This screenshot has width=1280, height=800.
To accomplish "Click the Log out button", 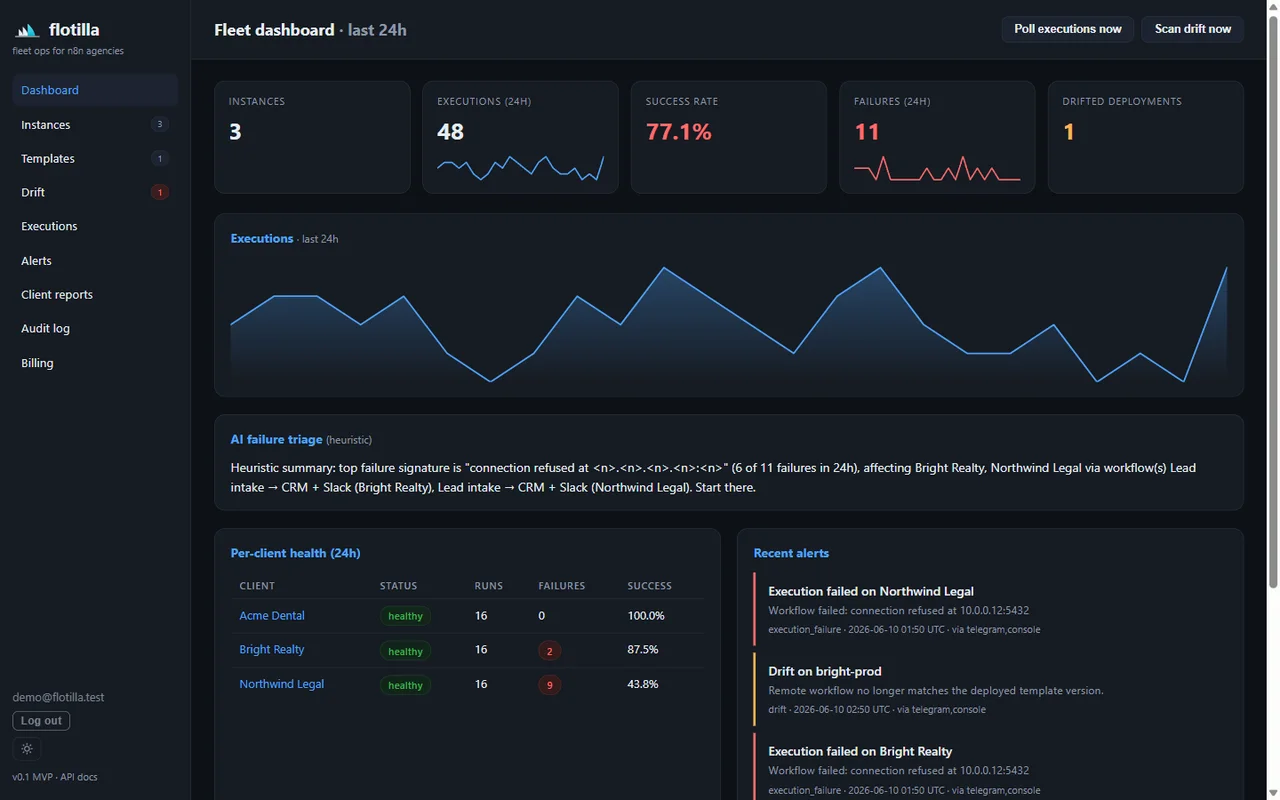I will click(41, 721).
